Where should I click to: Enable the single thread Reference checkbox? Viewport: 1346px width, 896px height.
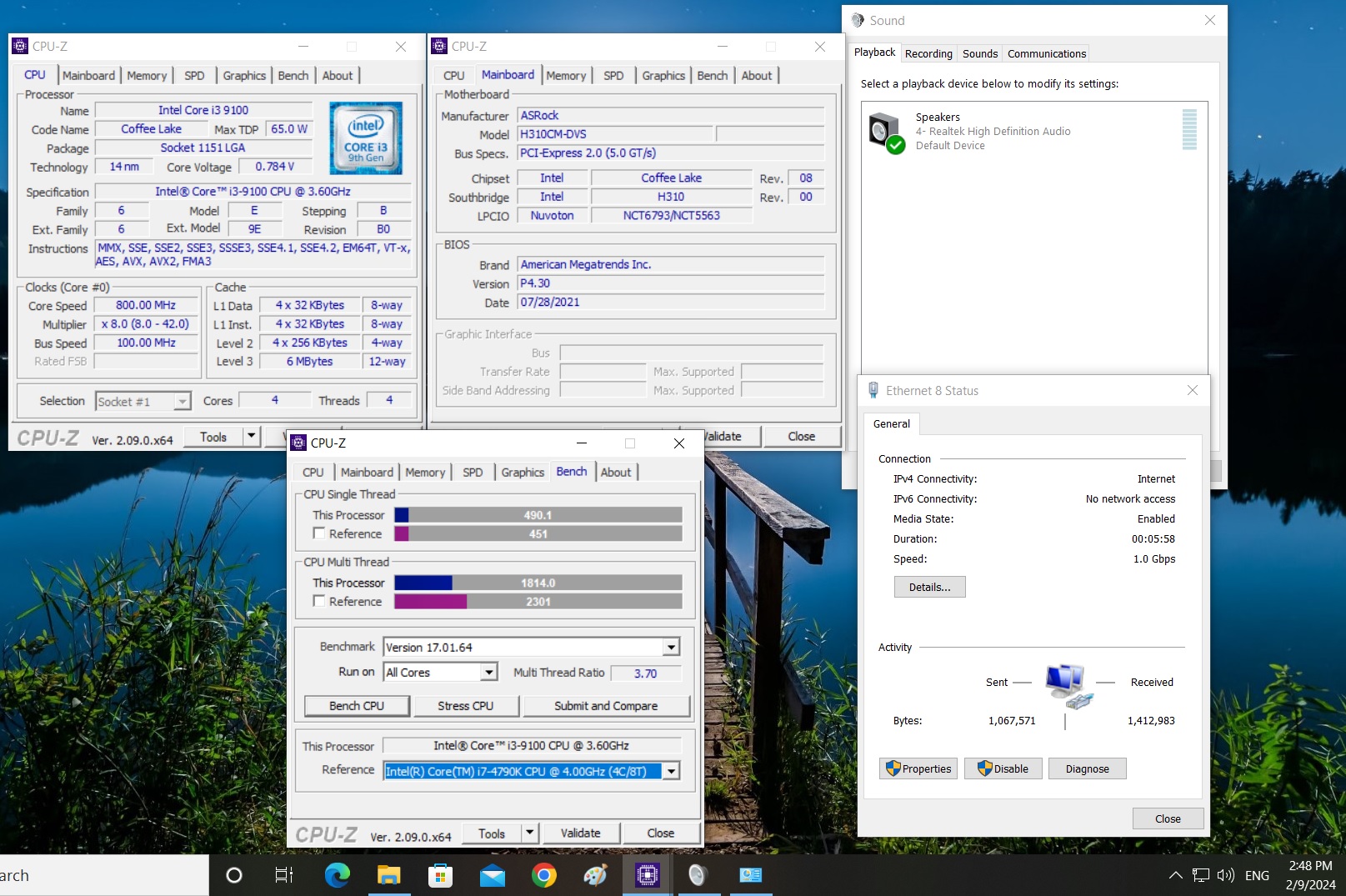[x=319, y=533]
